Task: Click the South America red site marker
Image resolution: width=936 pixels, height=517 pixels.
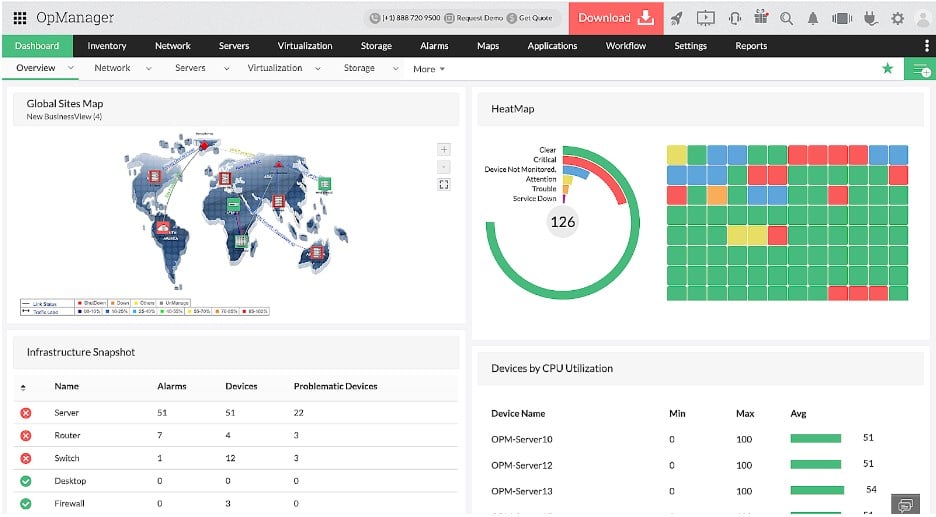Action: click(163, 227)
